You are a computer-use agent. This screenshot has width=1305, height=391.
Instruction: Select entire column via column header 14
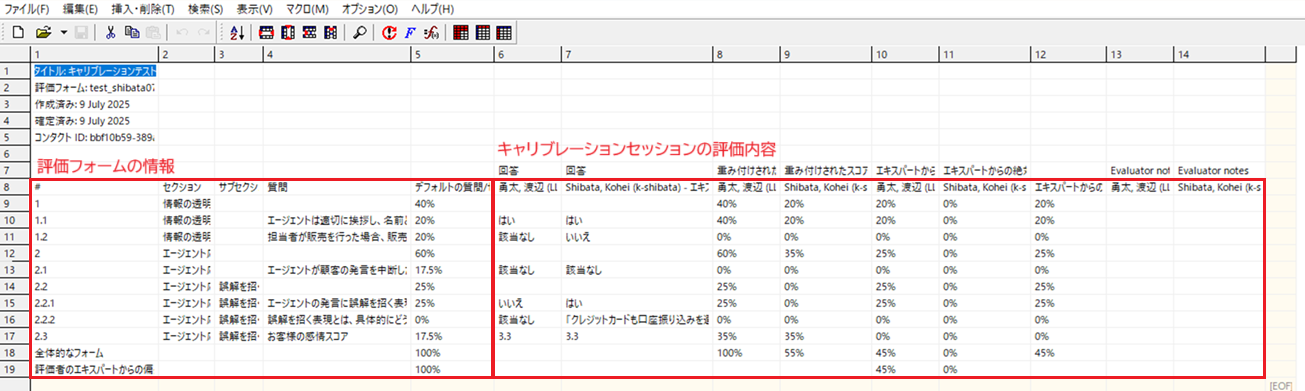[1220, 53]
